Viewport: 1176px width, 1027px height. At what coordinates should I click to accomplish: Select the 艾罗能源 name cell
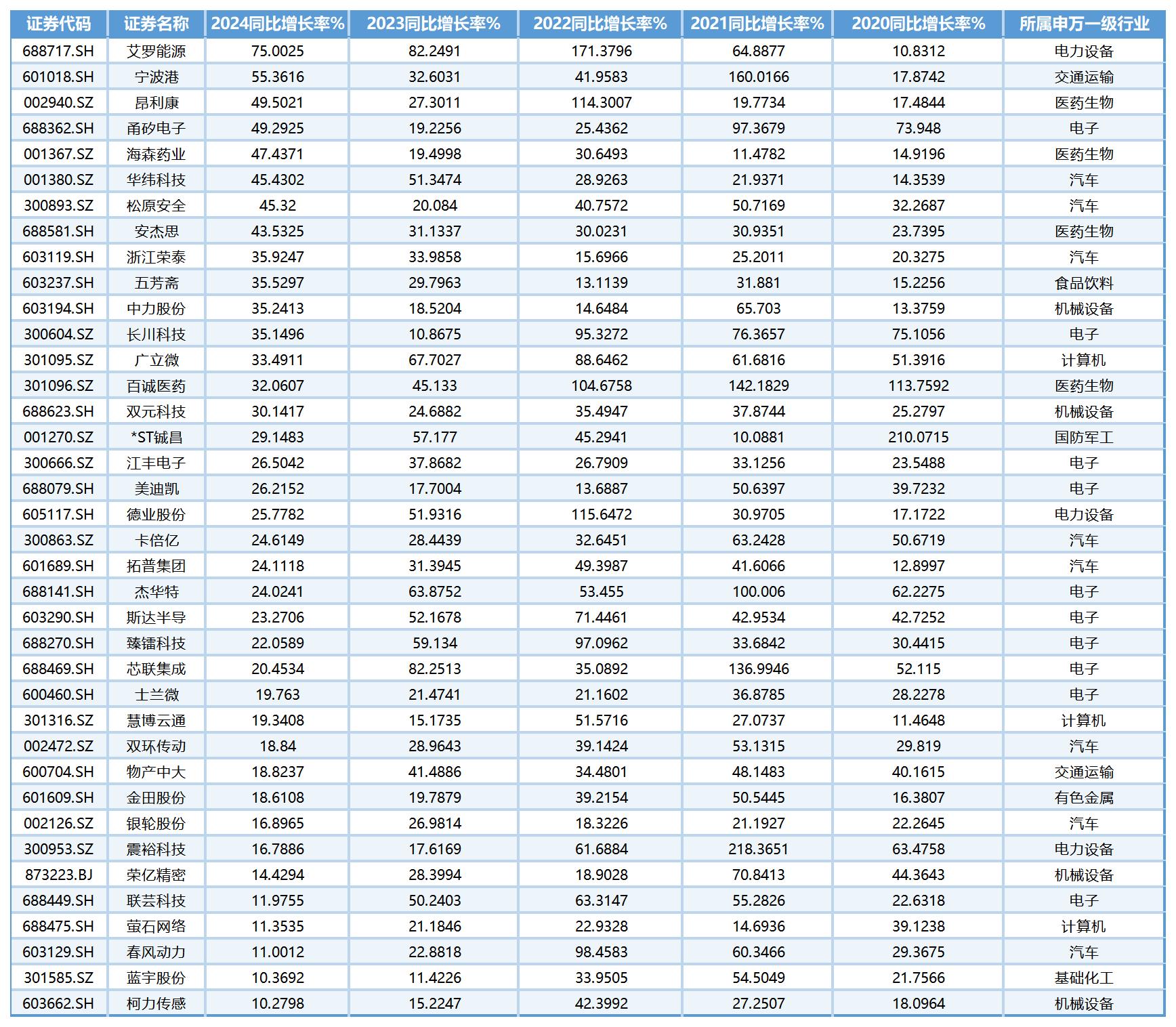click(156, 51)
